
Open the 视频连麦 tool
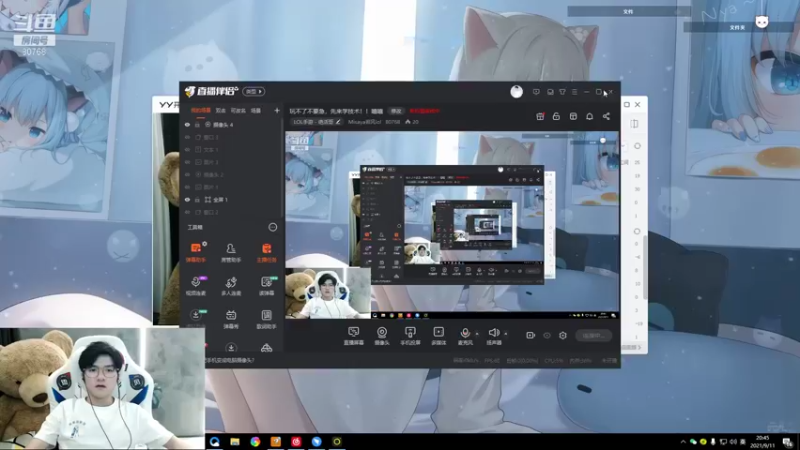[x=196, y=286]
